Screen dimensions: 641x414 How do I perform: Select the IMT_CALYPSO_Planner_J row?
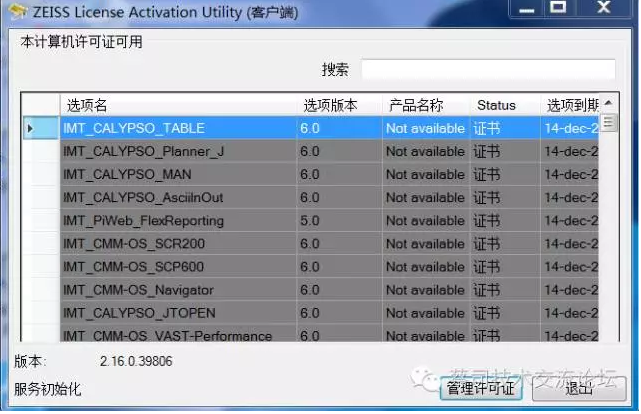pos(311,152)
